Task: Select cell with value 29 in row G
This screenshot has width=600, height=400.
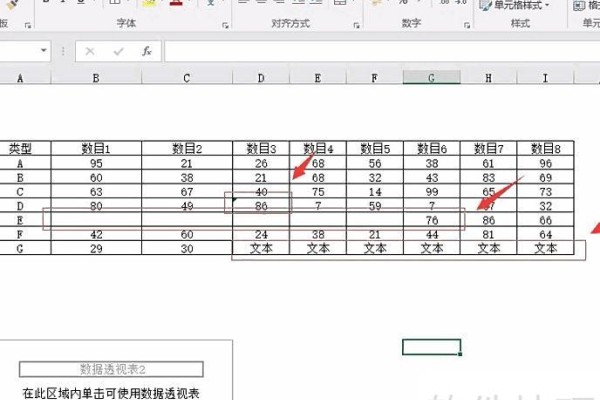Action: click(96, 248)
